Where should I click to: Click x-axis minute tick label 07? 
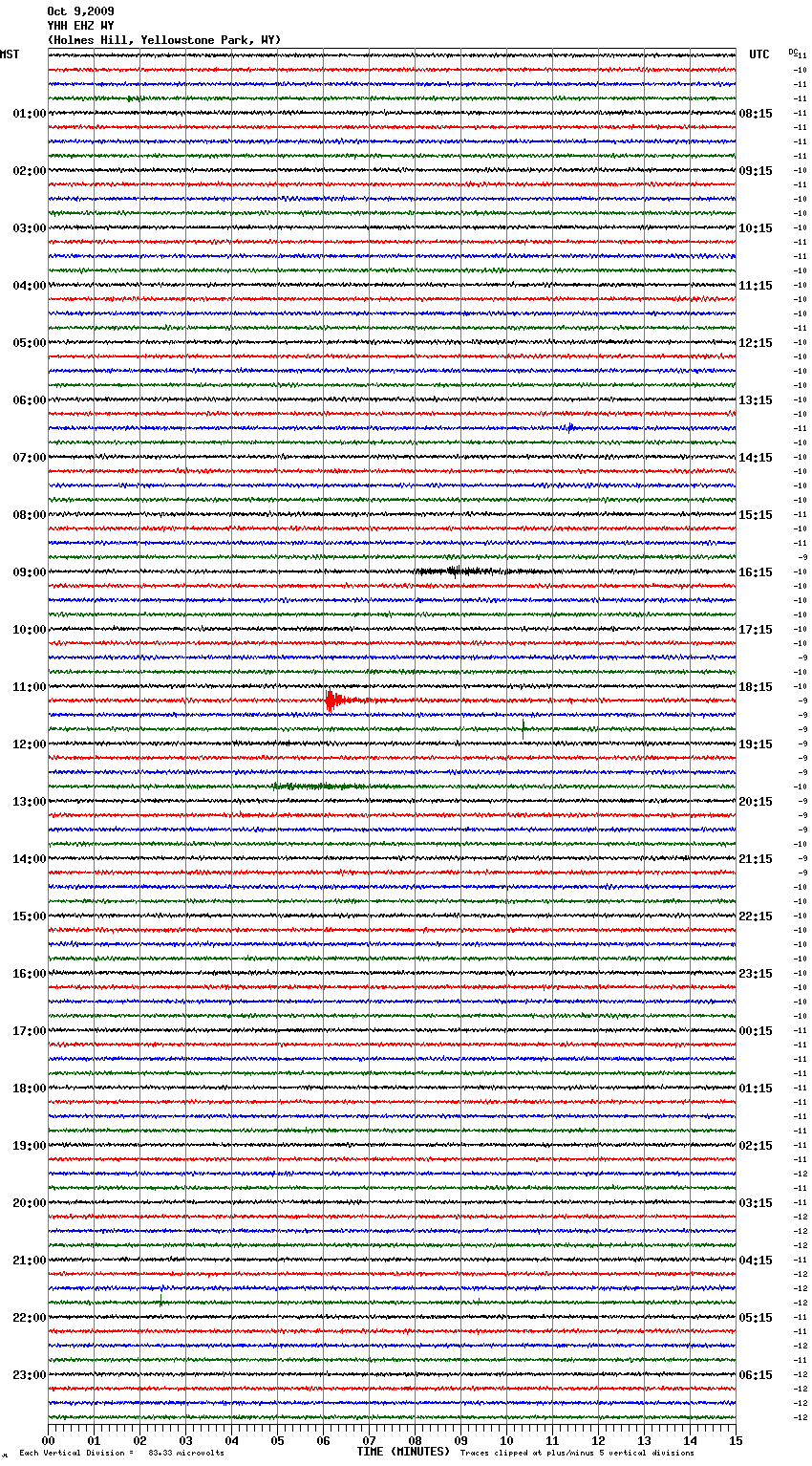369,1441
